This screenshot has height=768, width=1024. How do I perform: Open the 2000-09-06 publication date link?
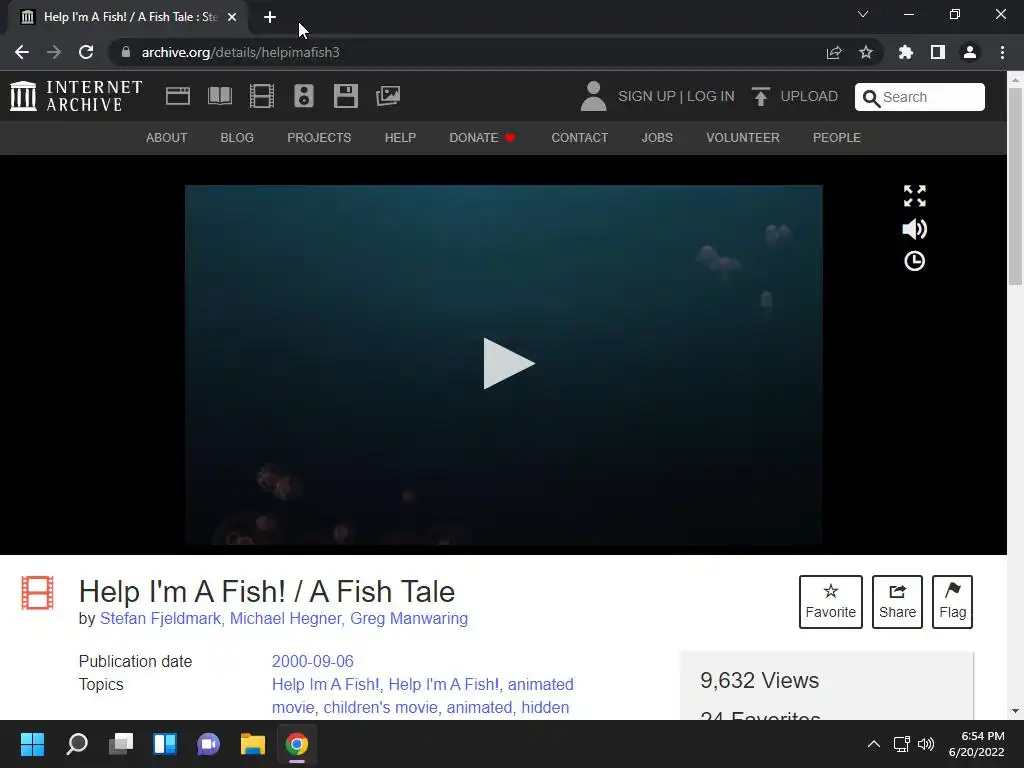point(313,662)
